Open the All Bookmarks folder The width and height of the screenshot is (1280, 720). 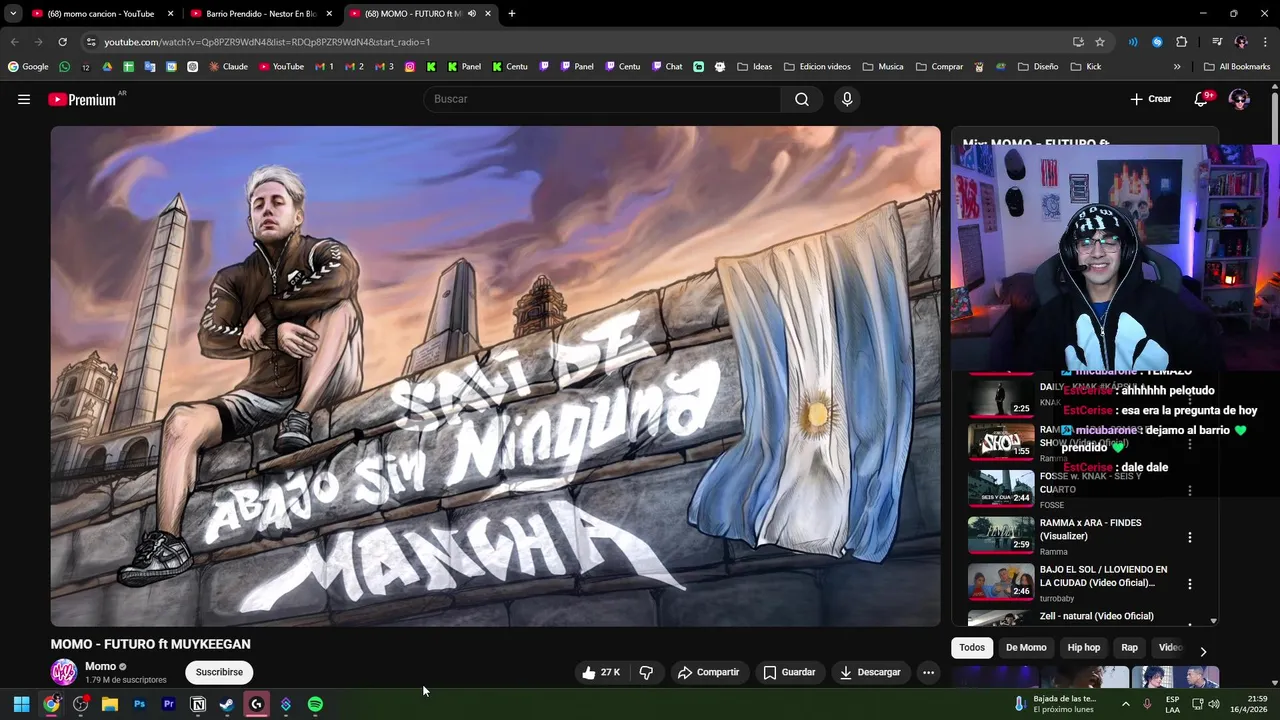click(1237, 67)
